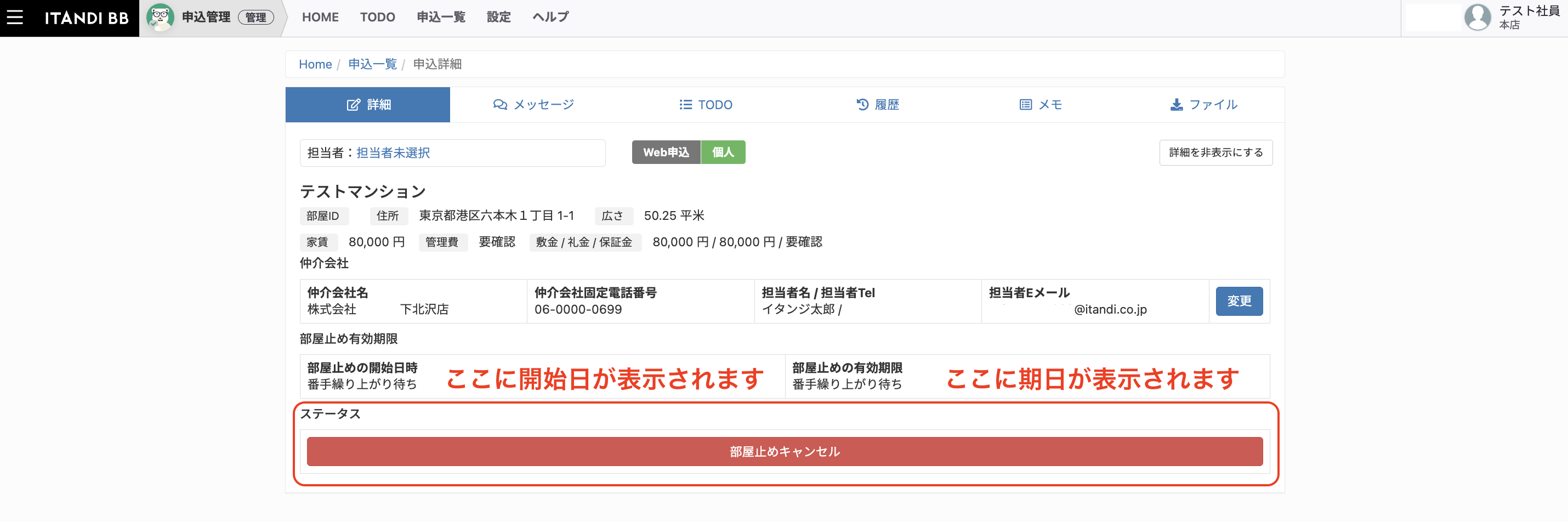This screenshot has width=1568, height=522.
Task: Click the 部屋止めキャンセル button
Action: coord(784,451)
